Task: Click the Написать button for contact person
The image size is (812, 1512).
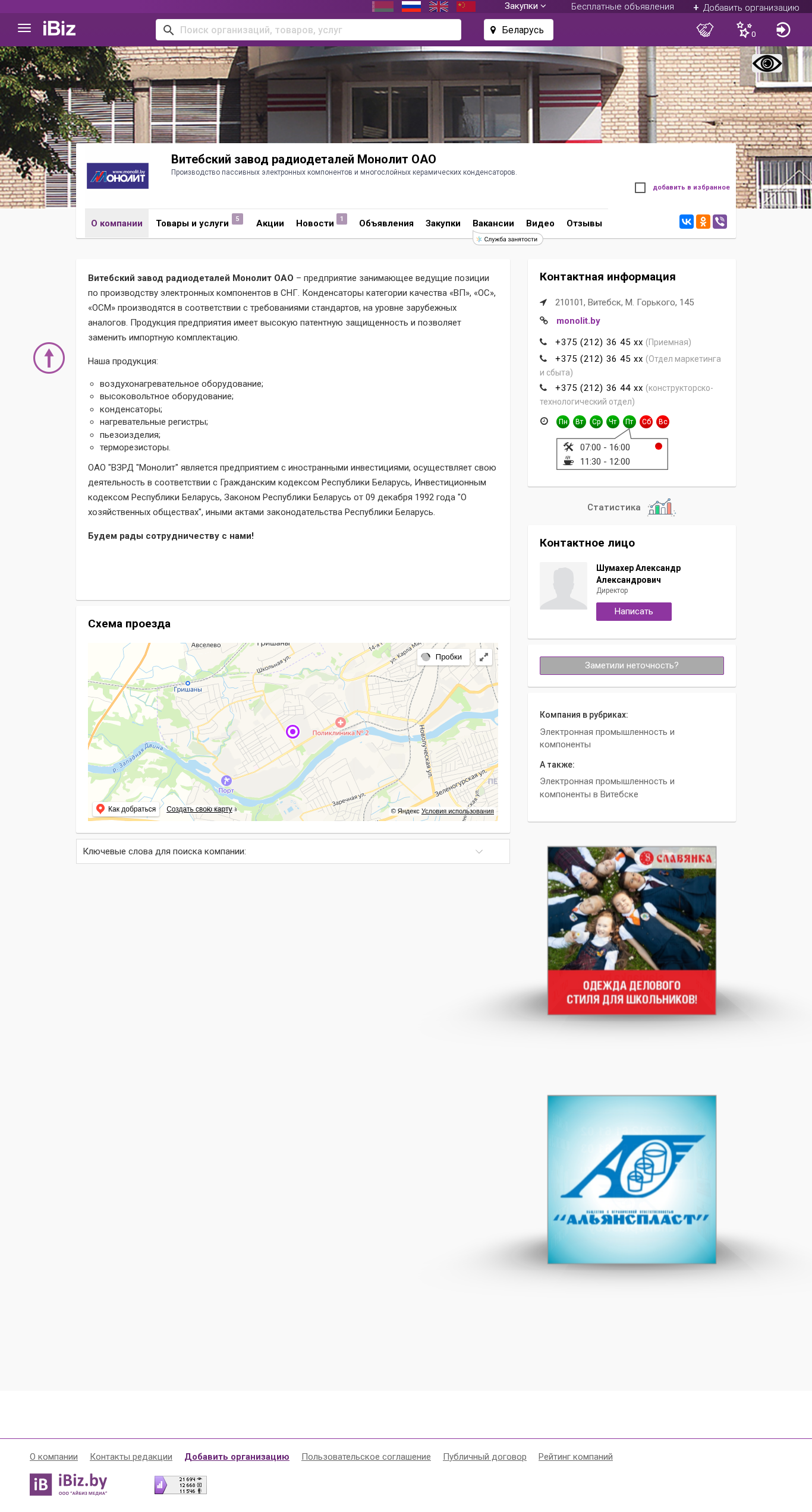Action: click(x=634, y=611)
